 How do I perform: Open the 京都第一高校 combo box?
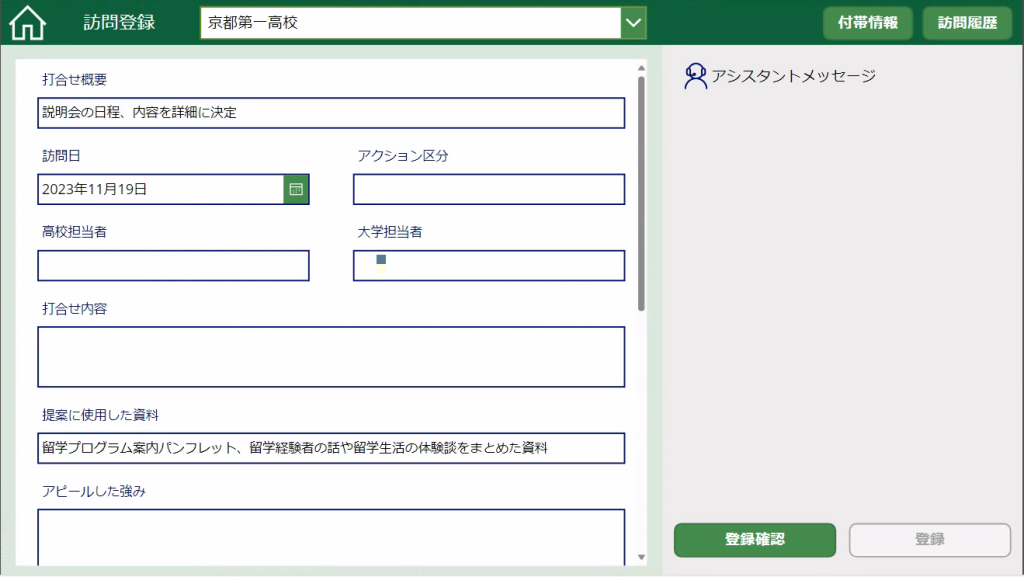click(423, 23)
